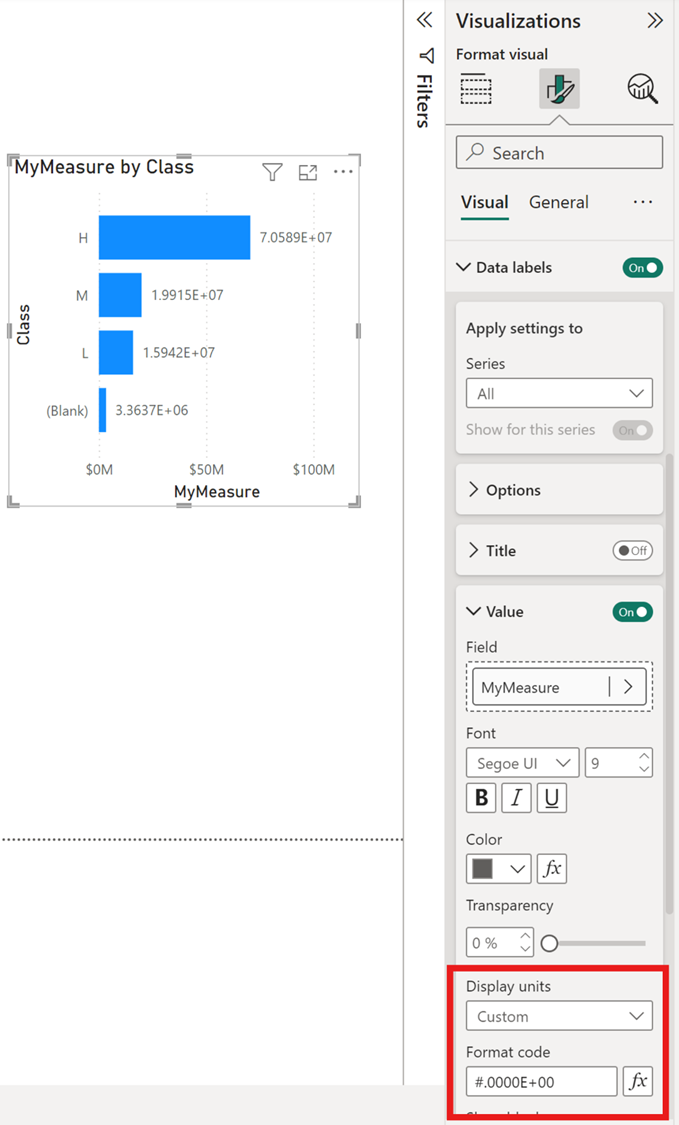Click the H bar in the chart

point(174,237)
